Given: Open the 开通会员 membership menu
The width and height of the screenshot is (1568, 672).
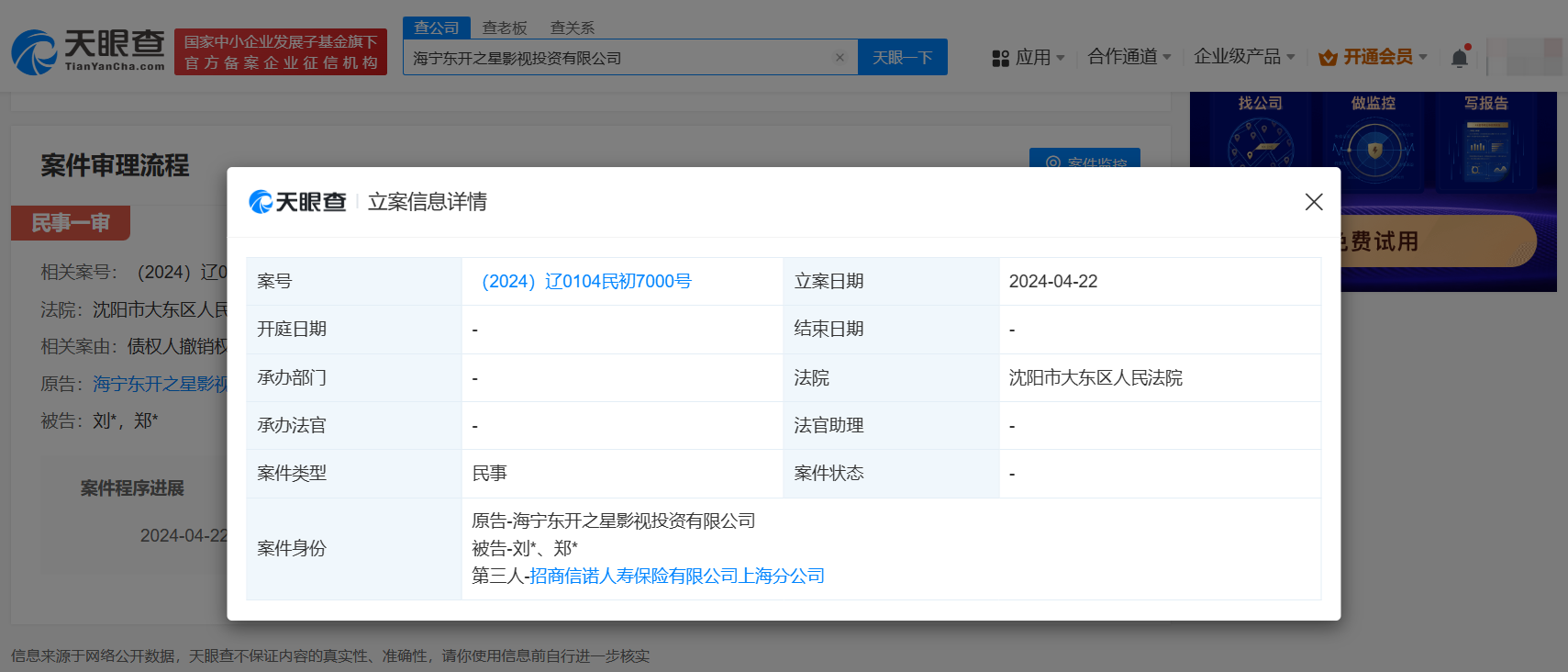Looking at the screenshot, I should coord(1373,57).
